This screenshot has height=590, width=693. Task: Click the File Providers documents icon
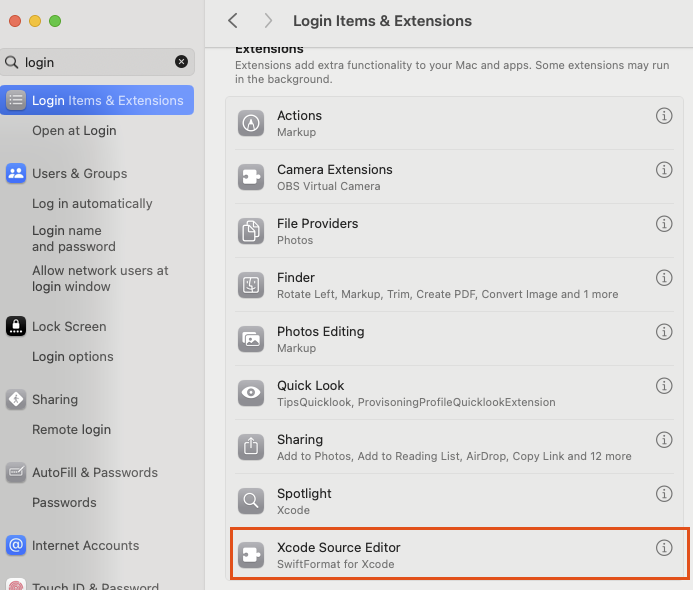pos(251,231)
